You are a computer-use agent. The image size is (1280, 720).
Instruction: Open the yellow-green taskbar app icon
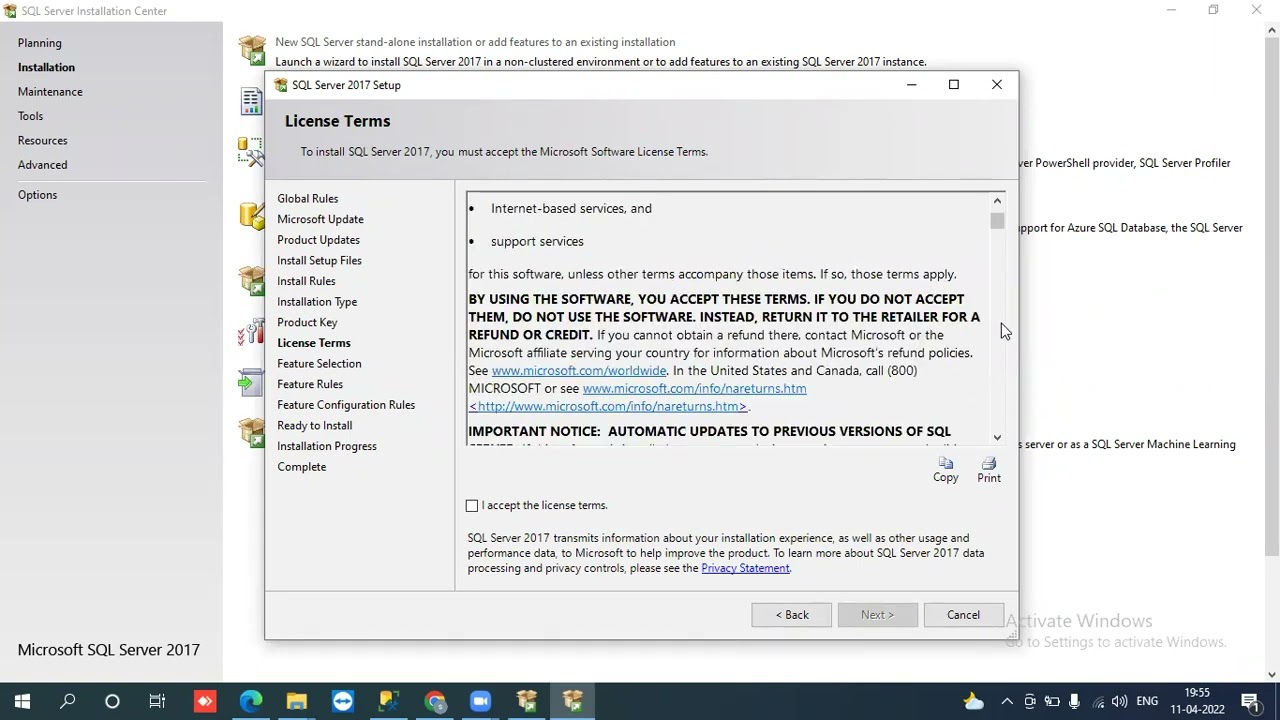389,701
